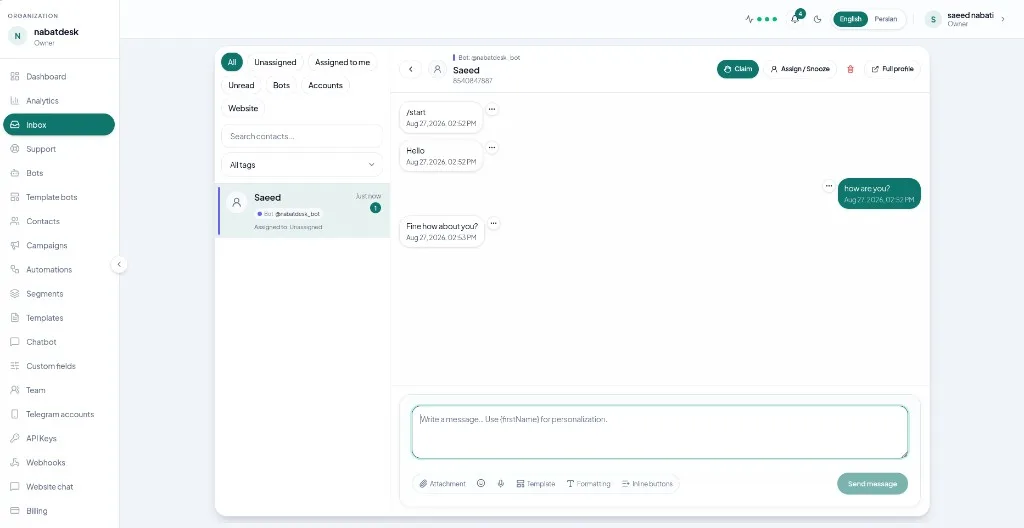Insert a Template into the message

coord(536,484)
